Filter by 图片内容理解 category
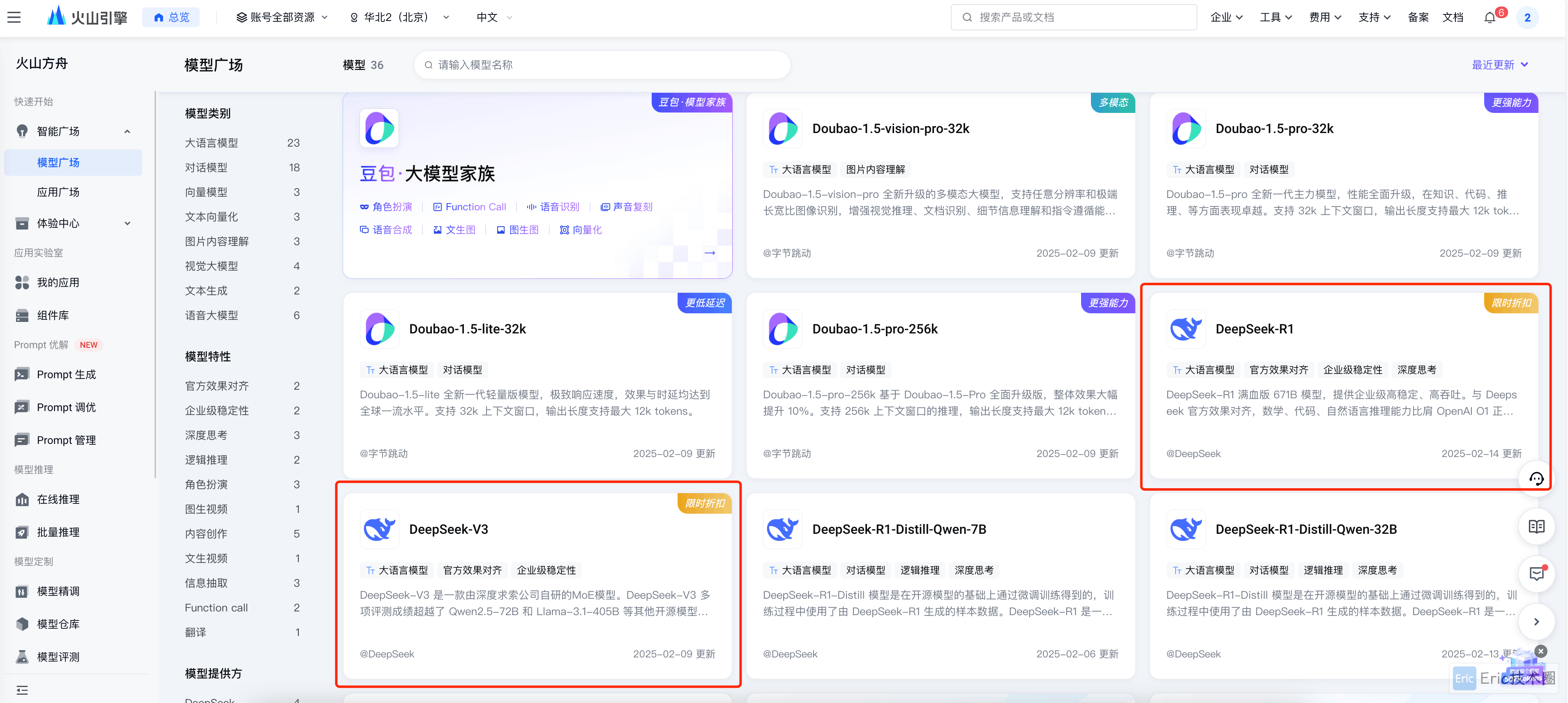Viewport: 1568px width, 703px height. (242, 241)
